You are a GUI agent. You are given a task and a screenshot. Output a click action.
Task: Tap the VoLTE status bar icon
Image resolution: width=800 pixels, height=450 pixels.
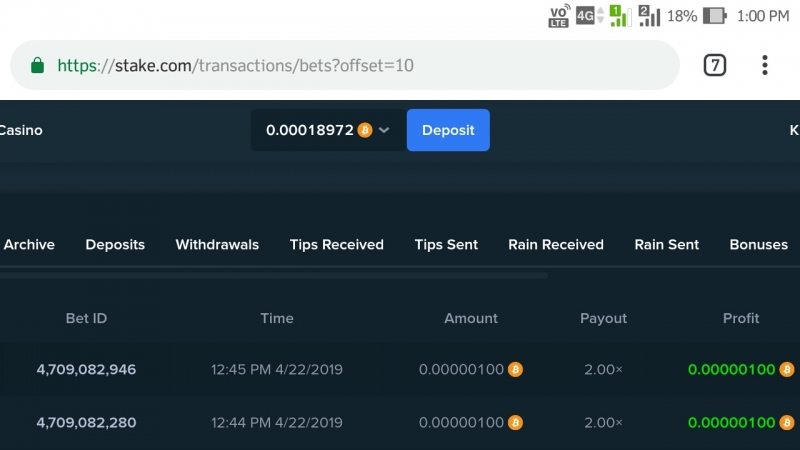coord(558,16)
